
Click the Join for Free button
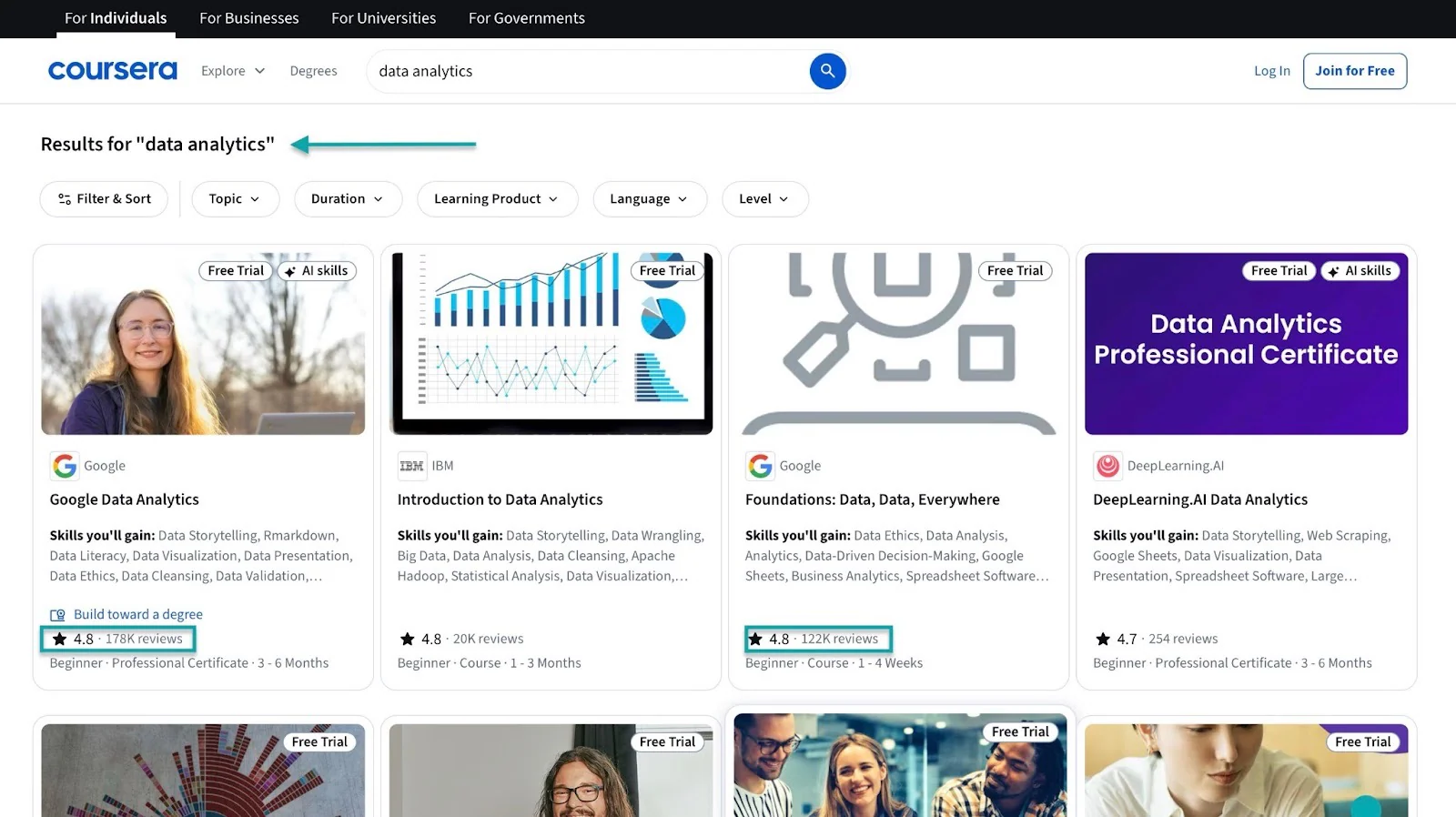pyautogui.click(x=1354, y=71)
